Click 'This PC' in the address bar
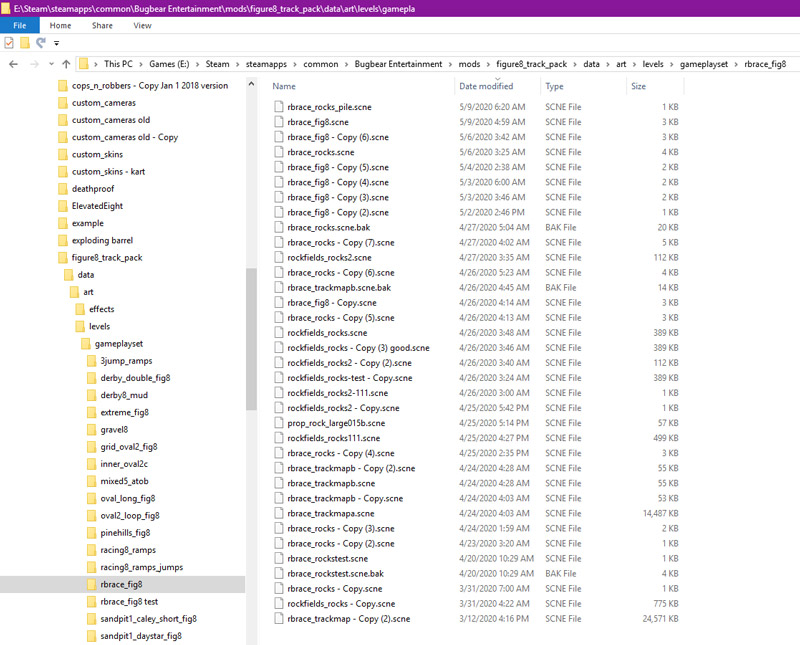 (x=118, y=64)
